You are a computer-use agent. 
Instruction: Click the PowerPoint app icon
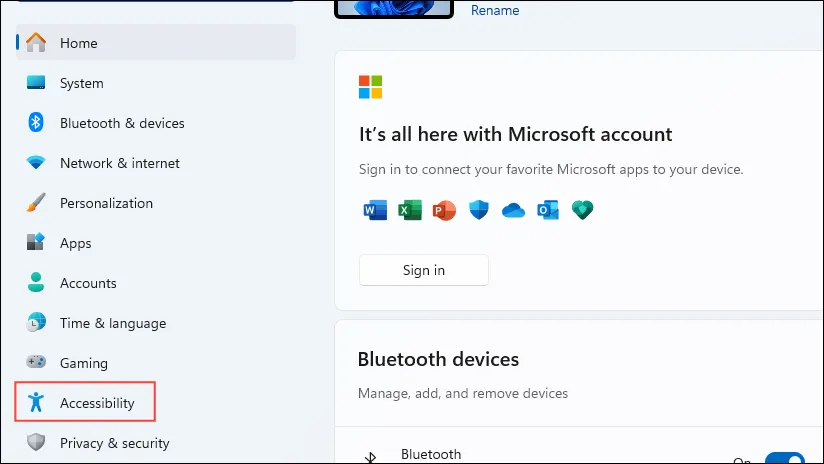(x=444, y=210)
